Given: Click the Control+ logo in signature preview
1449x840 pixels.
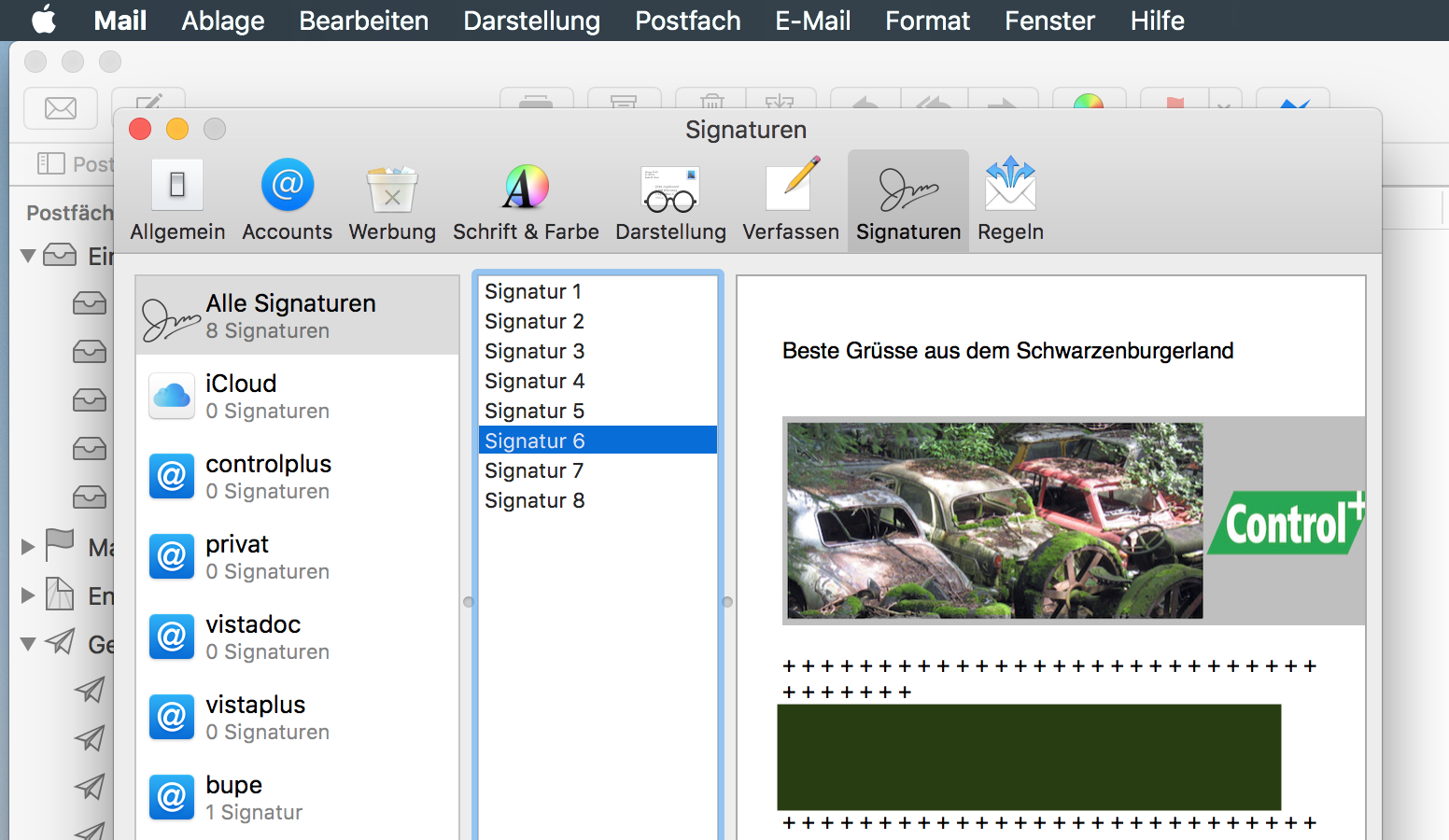Looking at the screenshot, I should pos(1287,522).
